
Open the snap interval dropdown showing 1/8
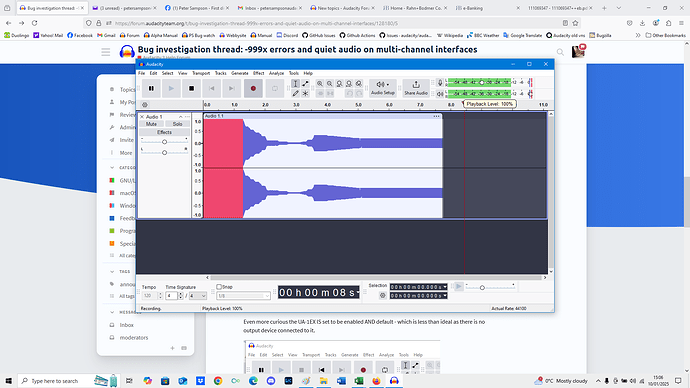click(x=243, y=296)
